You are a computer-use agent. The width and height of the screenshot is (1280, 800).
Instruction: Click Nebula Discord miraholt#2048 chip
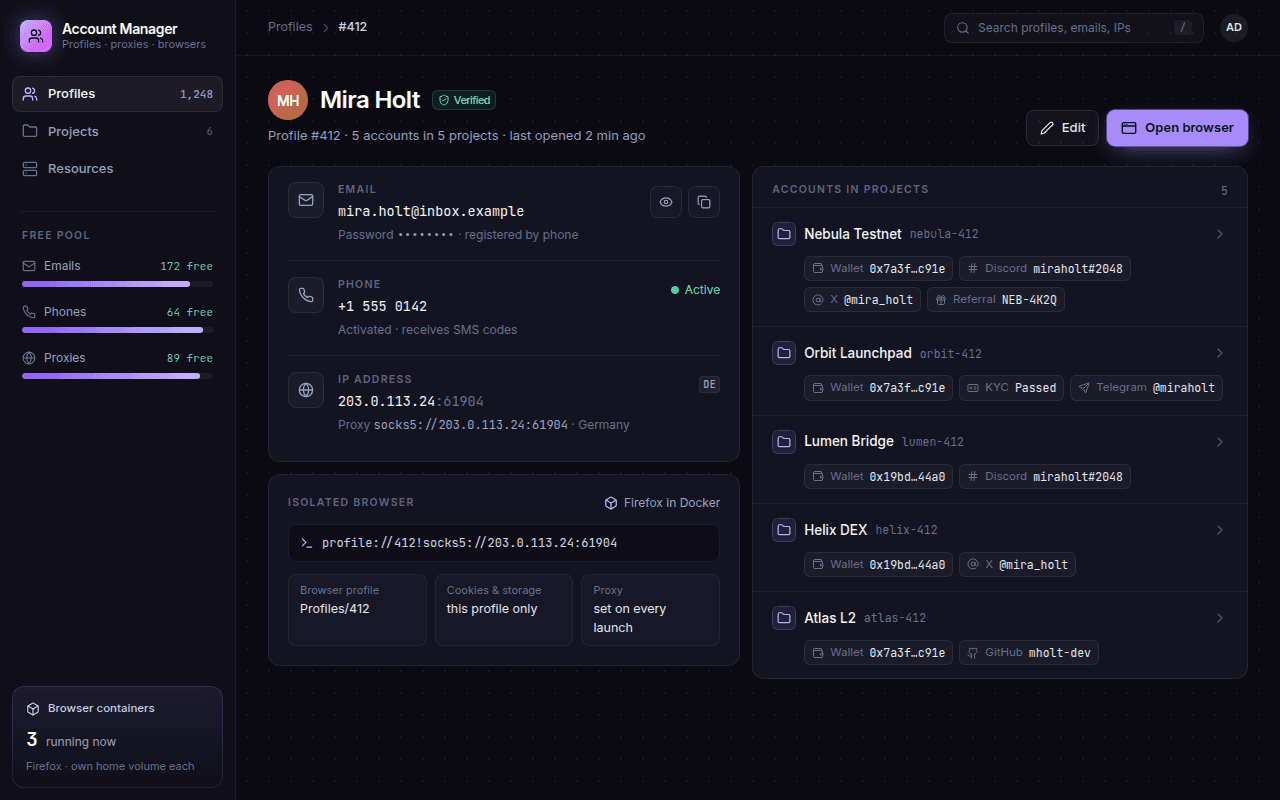point(1045,269)
